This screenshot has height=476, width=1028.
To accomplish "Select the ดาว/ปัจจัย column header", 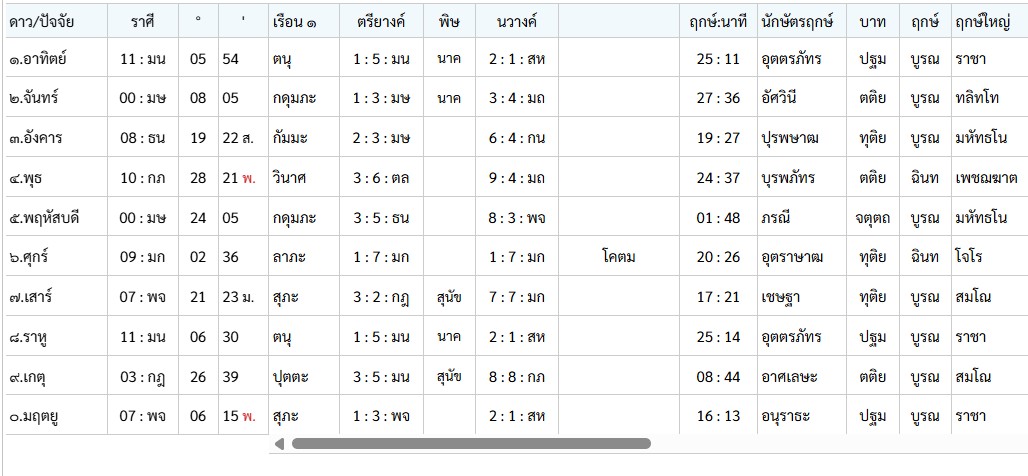I will tap(41, 22).
